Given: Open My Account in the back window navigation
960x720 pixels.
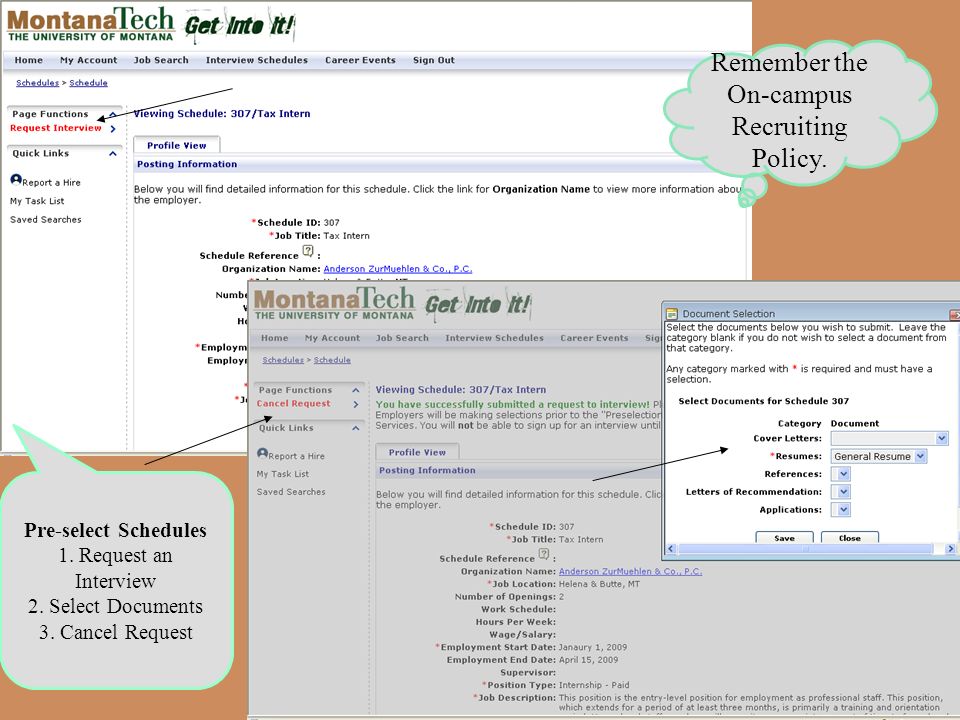Looking at the screenshot, I should coord(88,60).
